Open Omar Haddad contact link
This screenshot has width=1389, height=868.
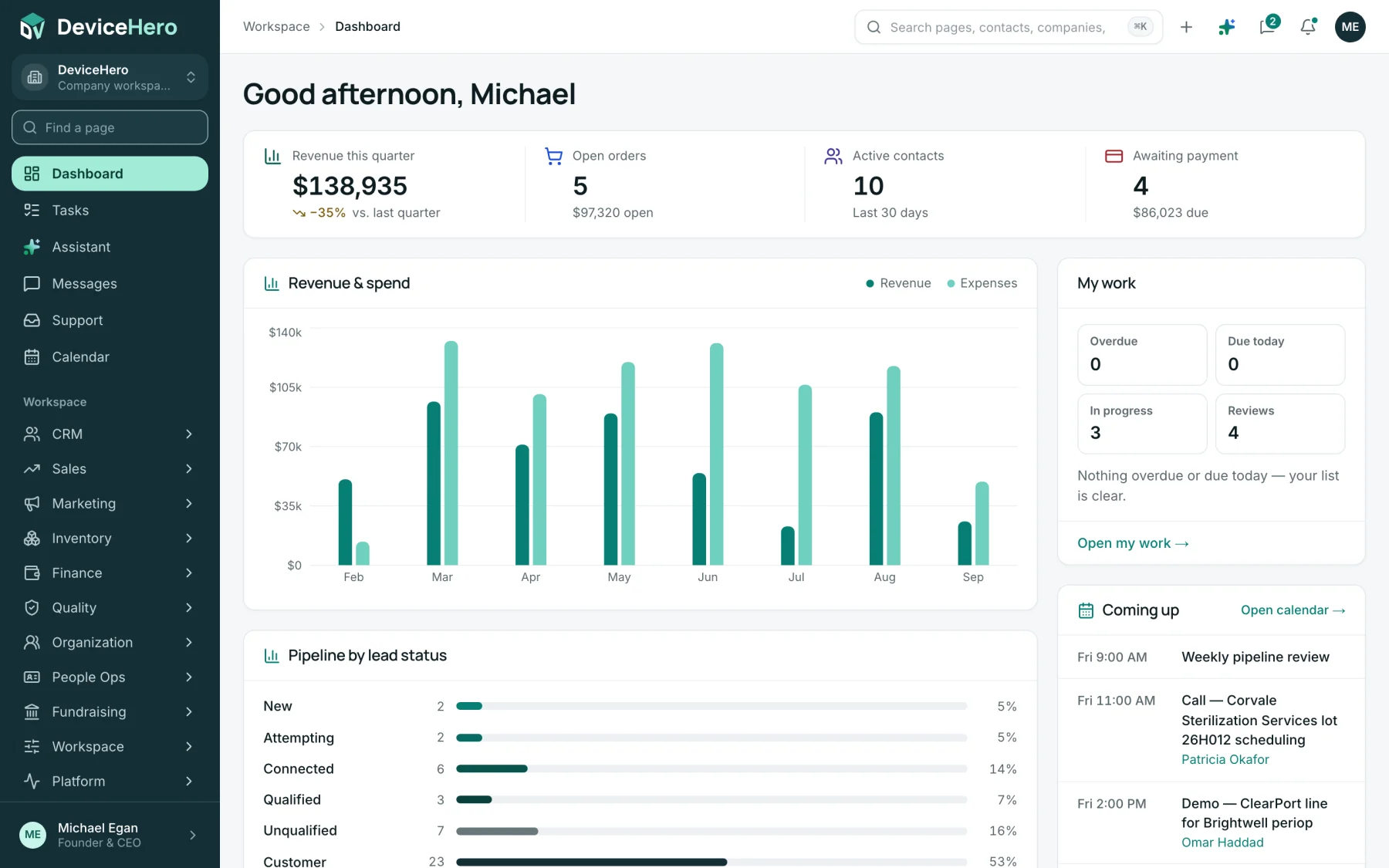[x=1222, y=843]
